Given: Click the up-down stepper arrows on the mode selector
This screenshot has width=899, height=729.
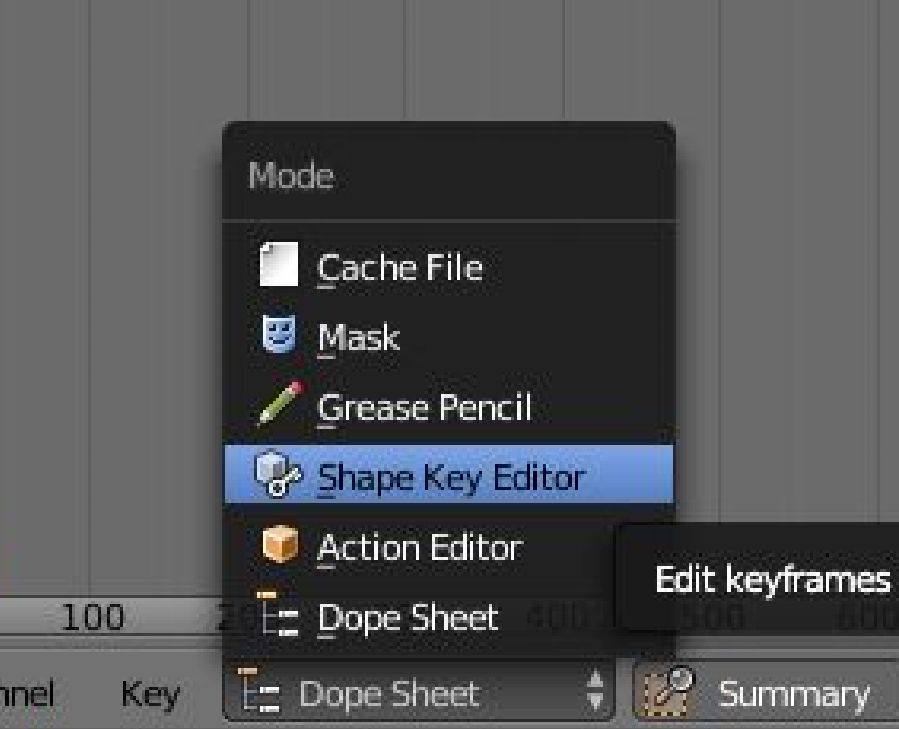Looking at the screenshot, I should [x=596, y=688].
